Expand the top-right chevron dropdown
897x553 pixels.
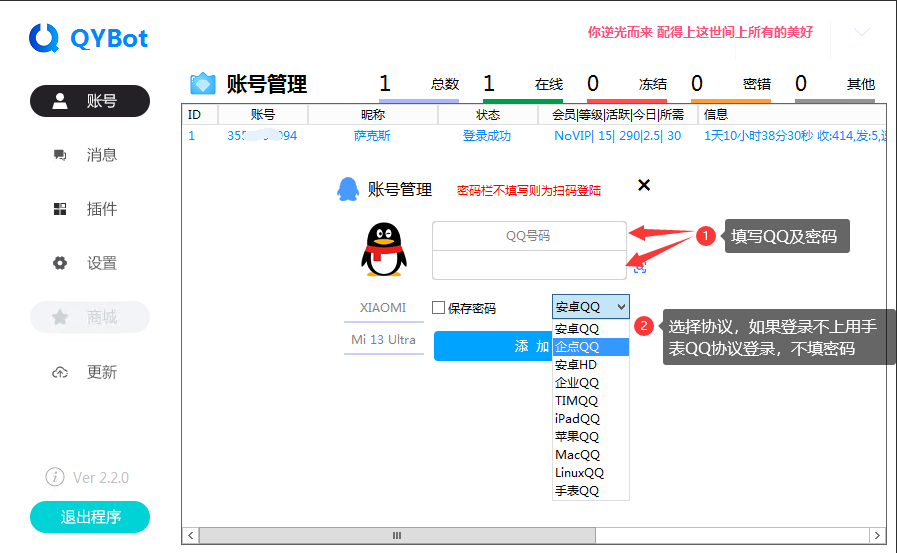click(862, 31)
